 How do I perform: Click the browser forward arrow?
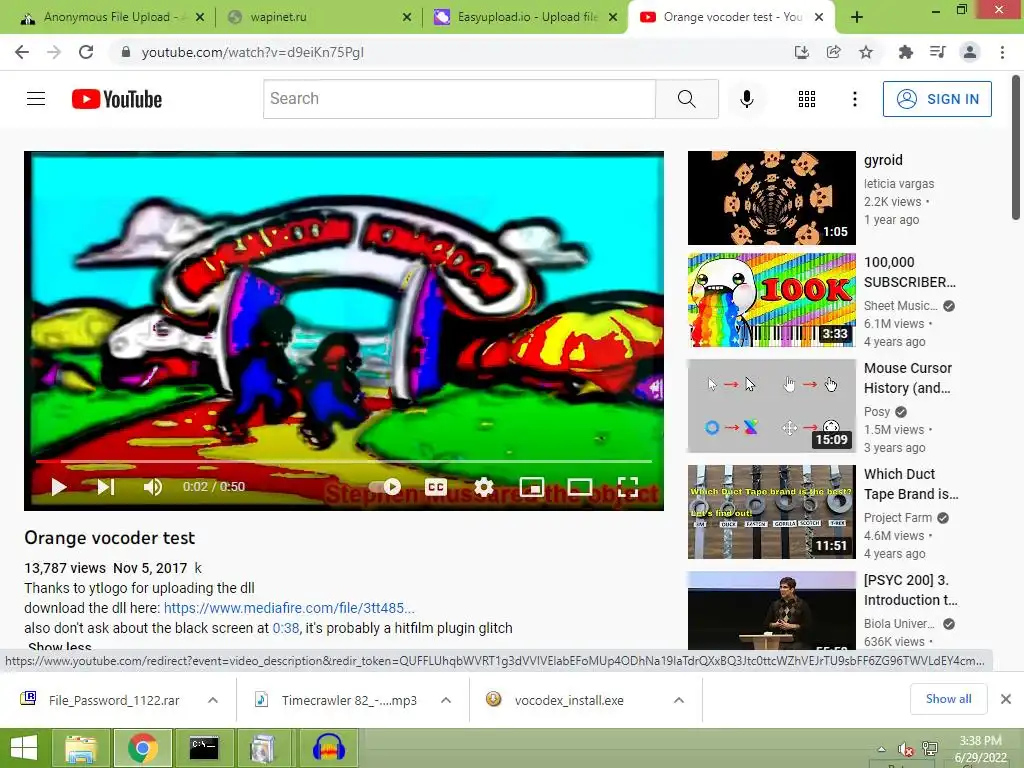coord(54,52)
